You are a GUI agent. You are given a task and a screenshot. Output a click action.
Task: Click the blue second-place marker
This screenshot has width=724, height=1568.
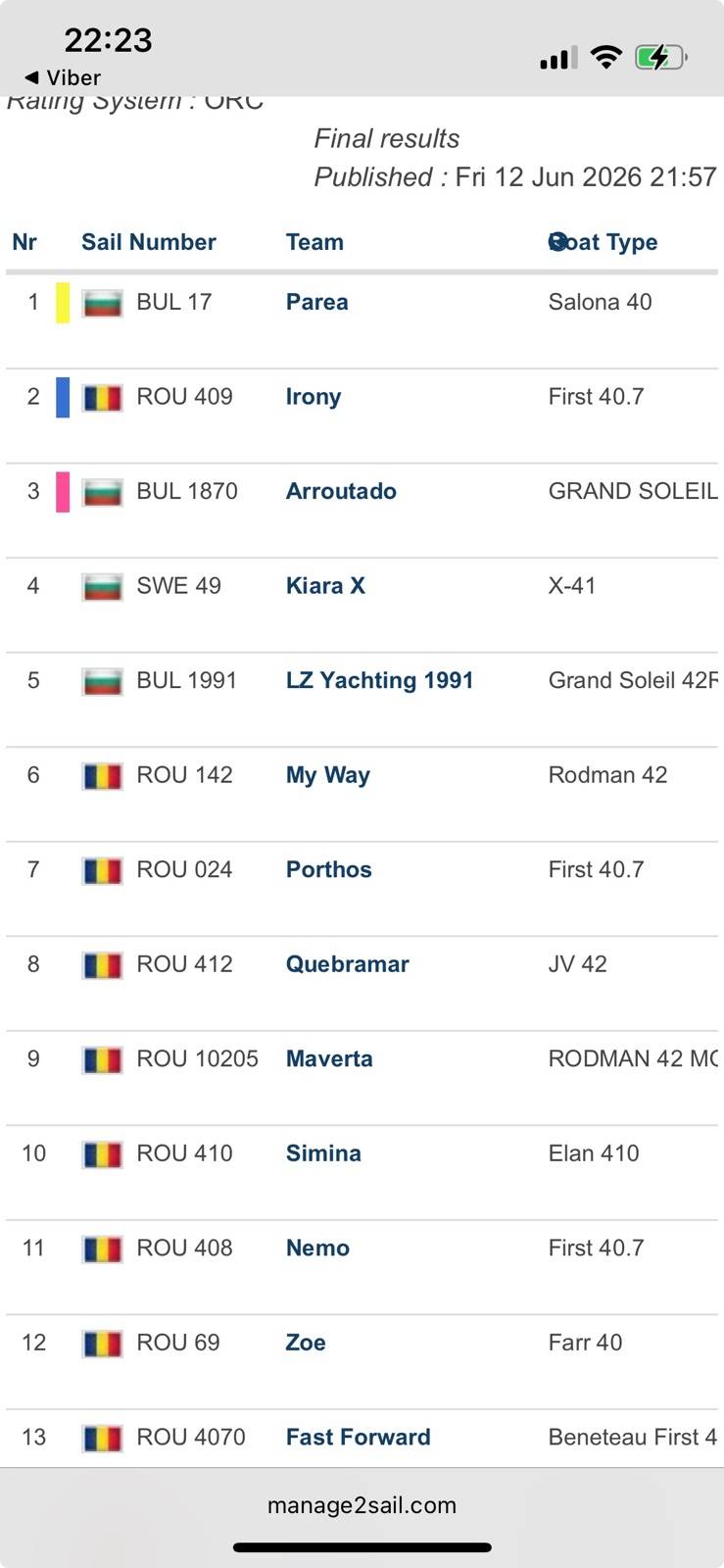[63, 397]
